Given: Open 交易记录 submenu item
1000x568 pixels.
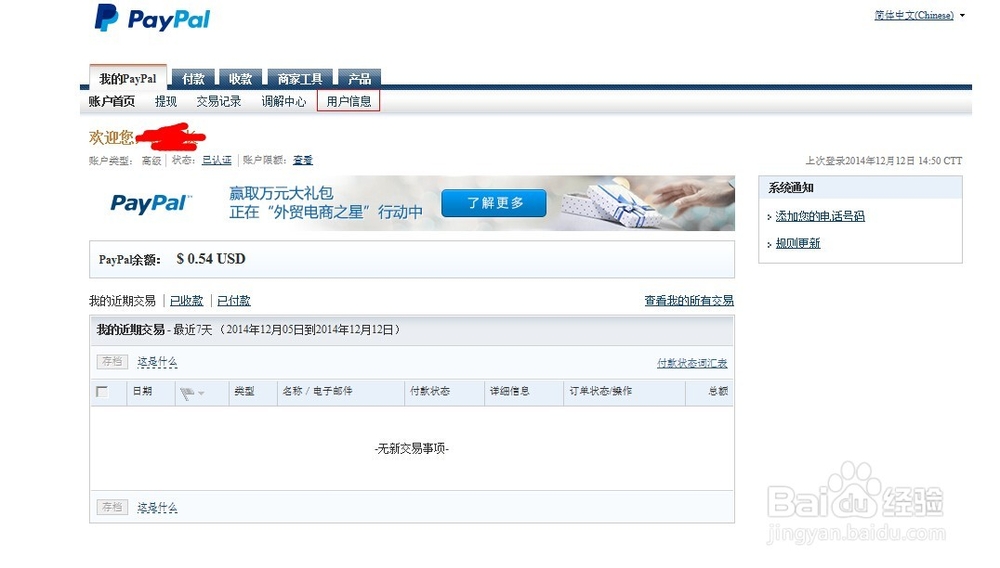Looking at the screenshot, I should (x=219, y=101).
